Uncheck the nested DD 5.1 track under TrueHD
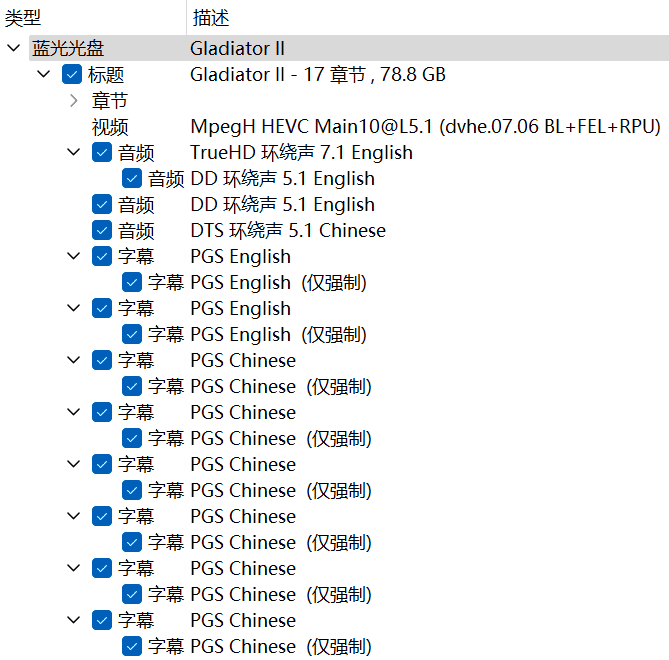The height and width of the screenshot is (660, 669). [132, 179]
